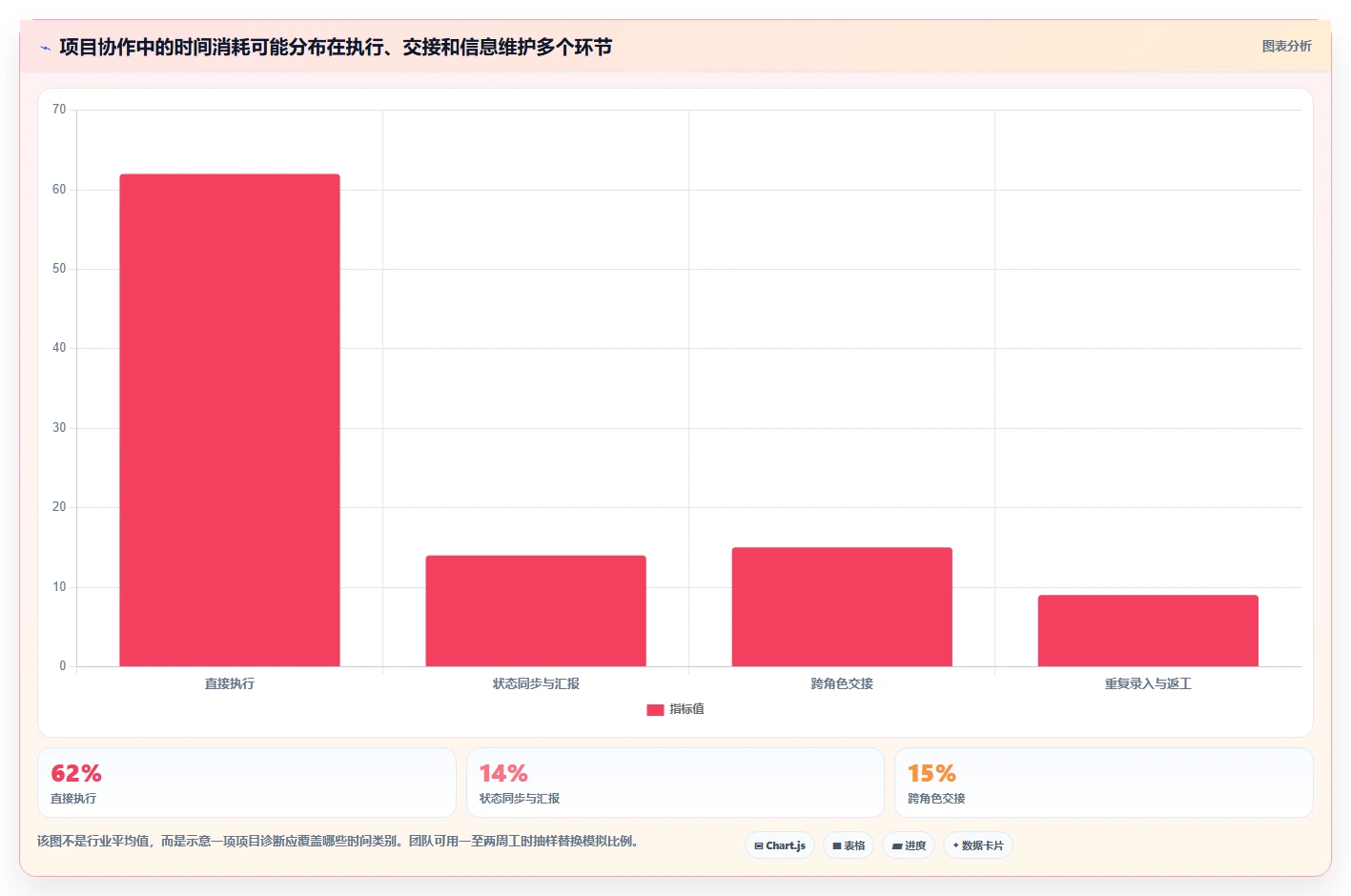Screen dimensions: 1351x896
Task: Click the y-axis value 10
Action: point(59,587)
